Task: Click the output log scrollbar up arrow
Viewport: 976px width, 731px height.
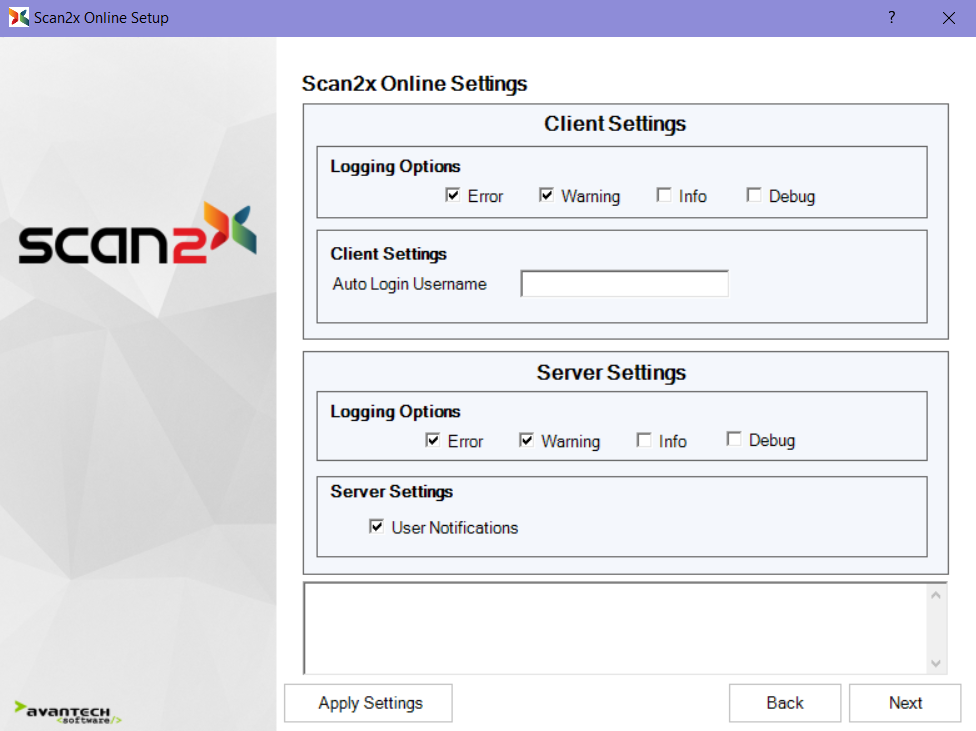Action: click(x=936, y=596)
